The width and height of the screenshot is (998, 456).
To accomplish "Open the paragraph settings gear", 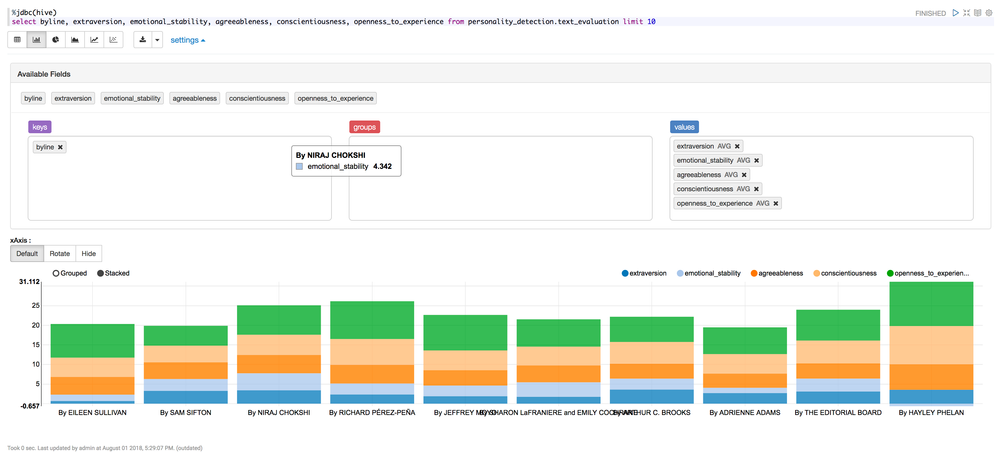I will 988,12.
